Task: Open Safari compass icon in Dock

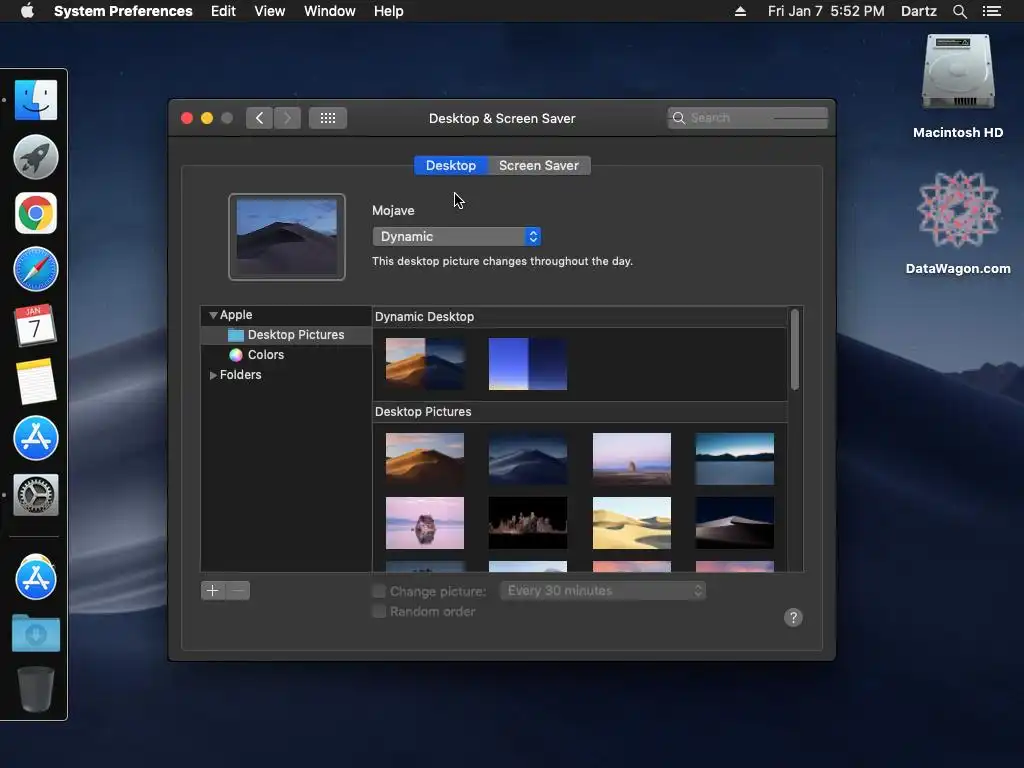Action: (x=36, y=269)
